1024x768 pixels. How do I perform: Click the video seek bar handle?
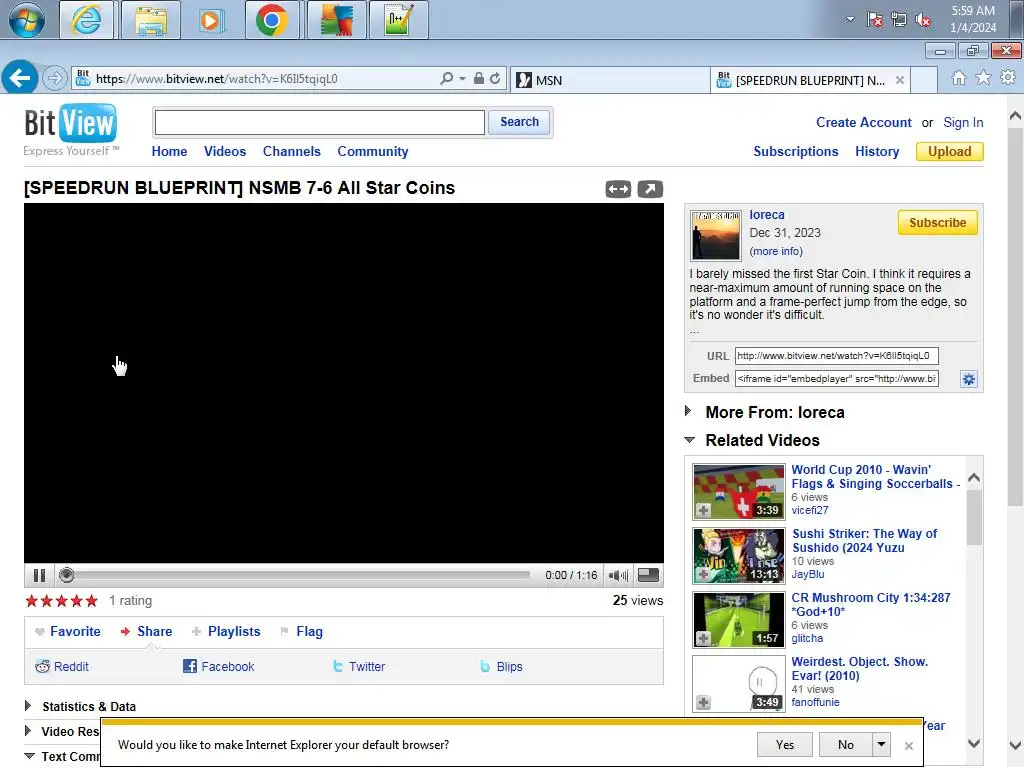coord(66,575)
